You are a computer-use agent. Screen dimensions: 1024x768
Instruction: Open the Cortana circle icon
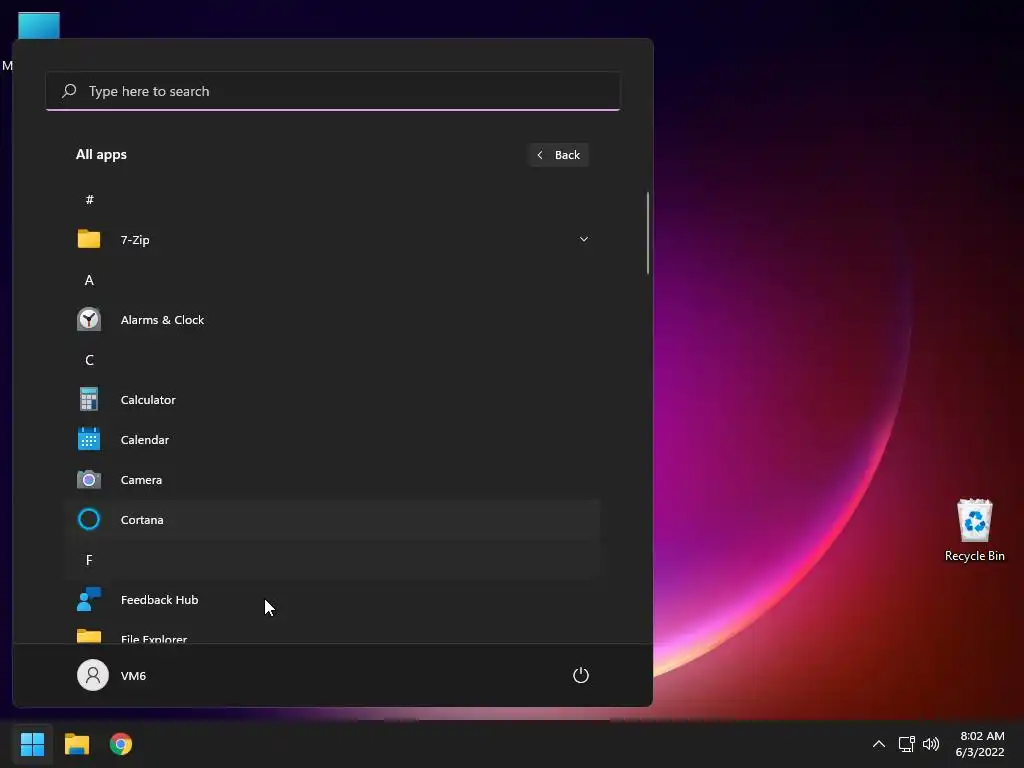click(89, 519)
